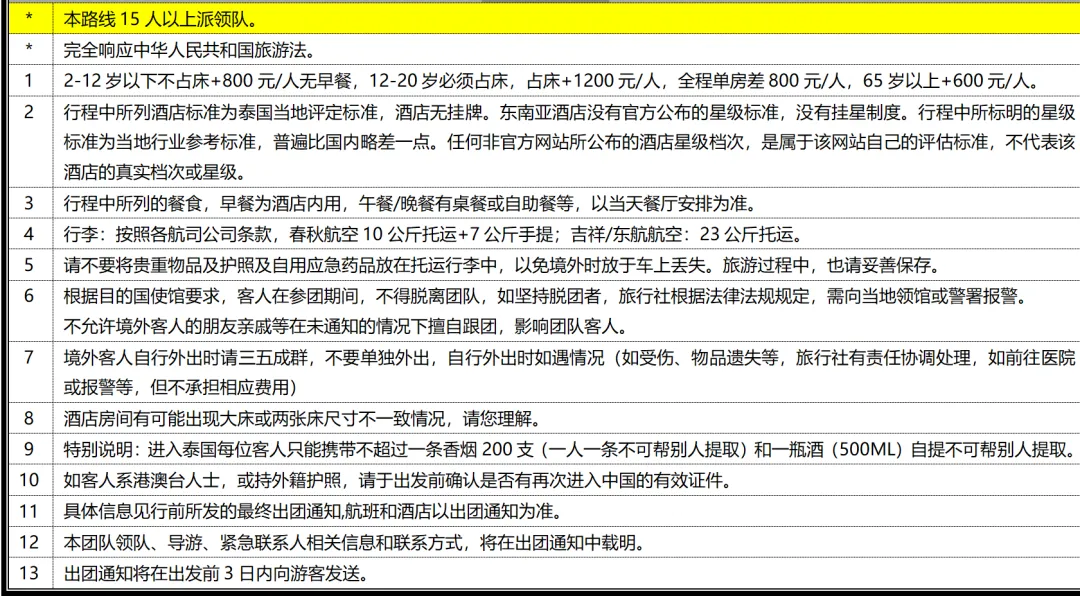This screenshot has width=1080, height=596.
Task: Click row number 3 cell
Action: (30, 203)
